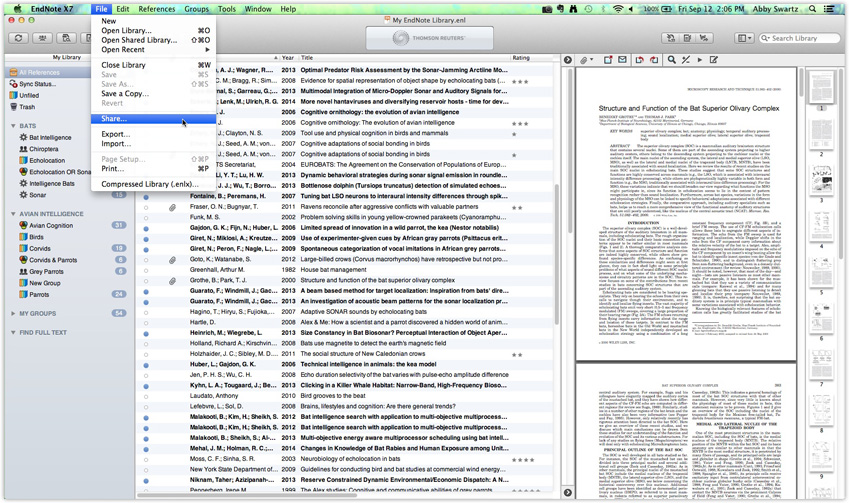
Task: Click the Sync Library toolbar icon
Action: point(19,38)
